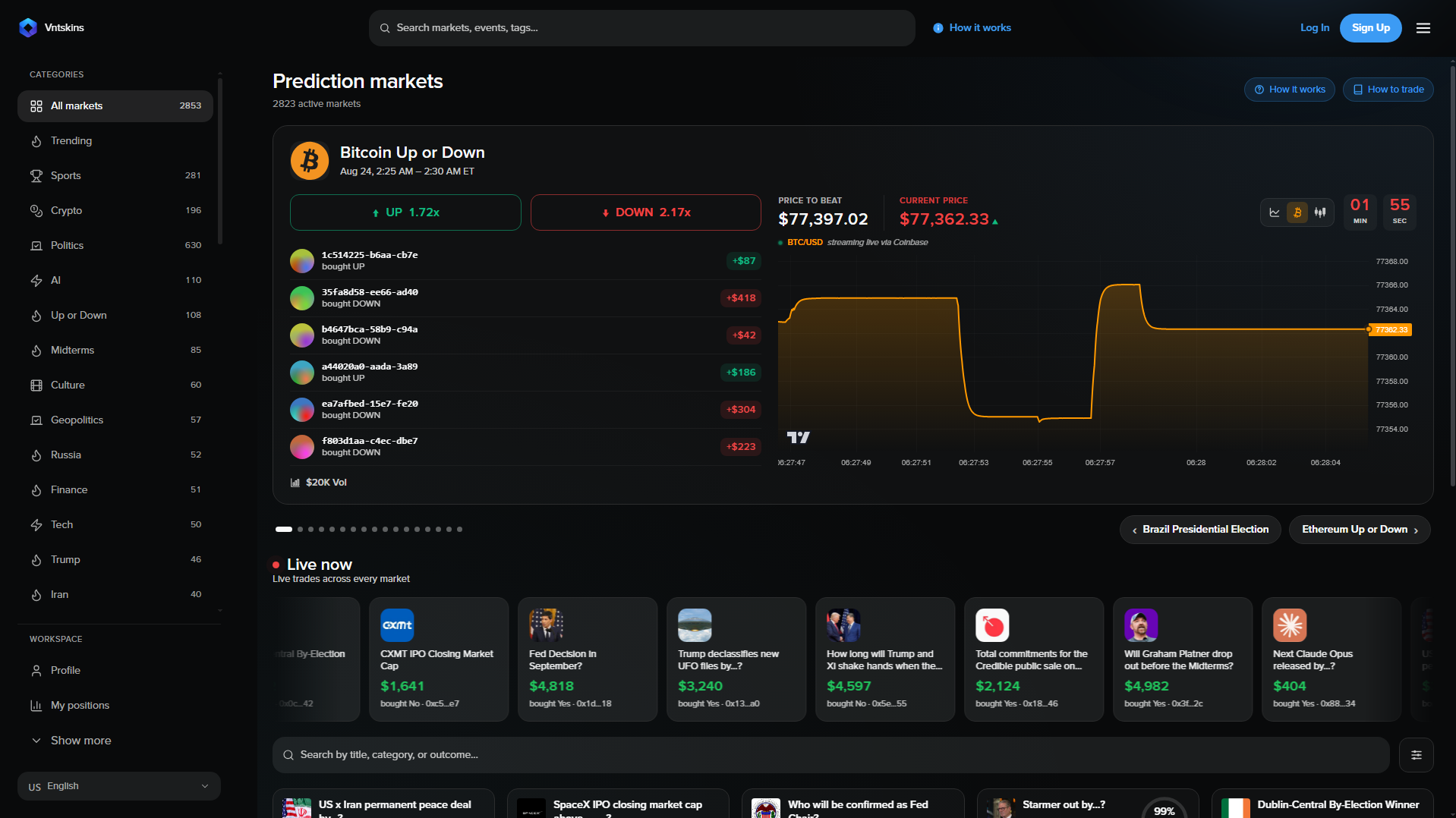This screenshot has height=818, width=1456.
Task: Click the TradingView logo on chart
Action: tap(798, 437)
